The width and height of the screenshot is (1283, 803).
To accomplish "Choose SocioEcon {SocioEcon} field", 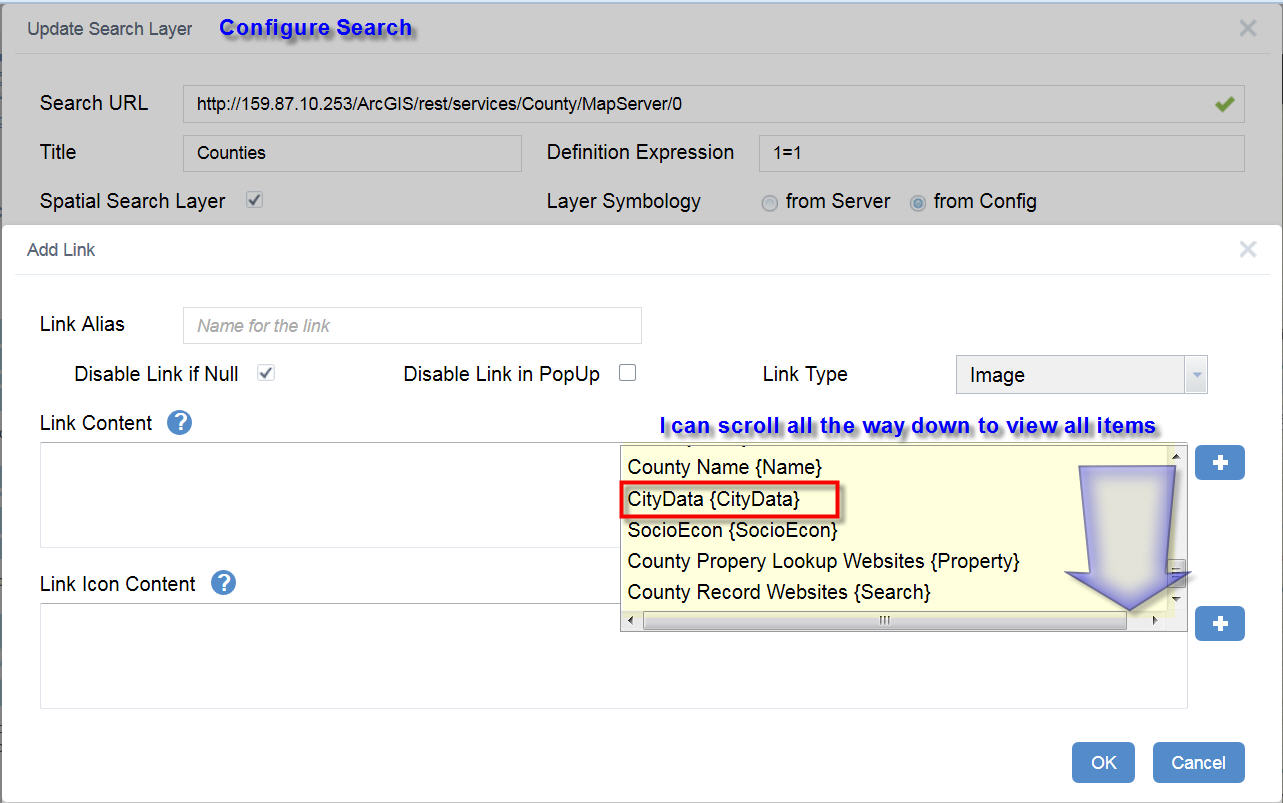I will tap(732, 530).
